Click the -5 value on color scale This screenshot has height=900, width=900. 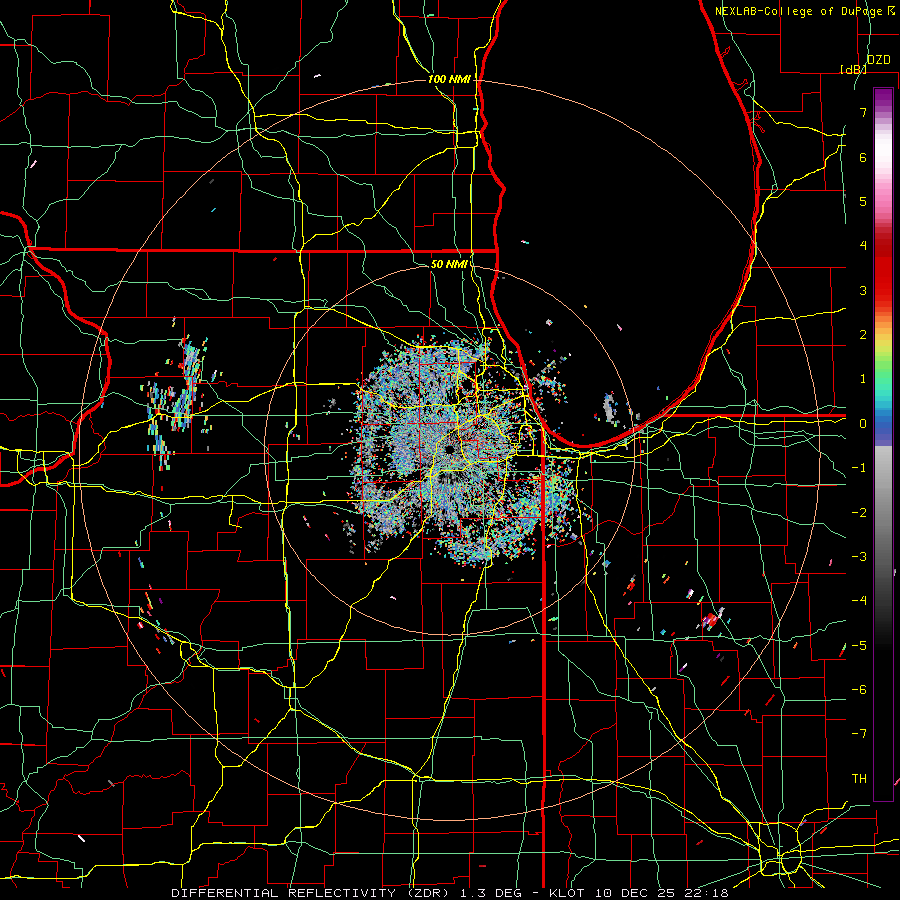[x=859, y=645]
